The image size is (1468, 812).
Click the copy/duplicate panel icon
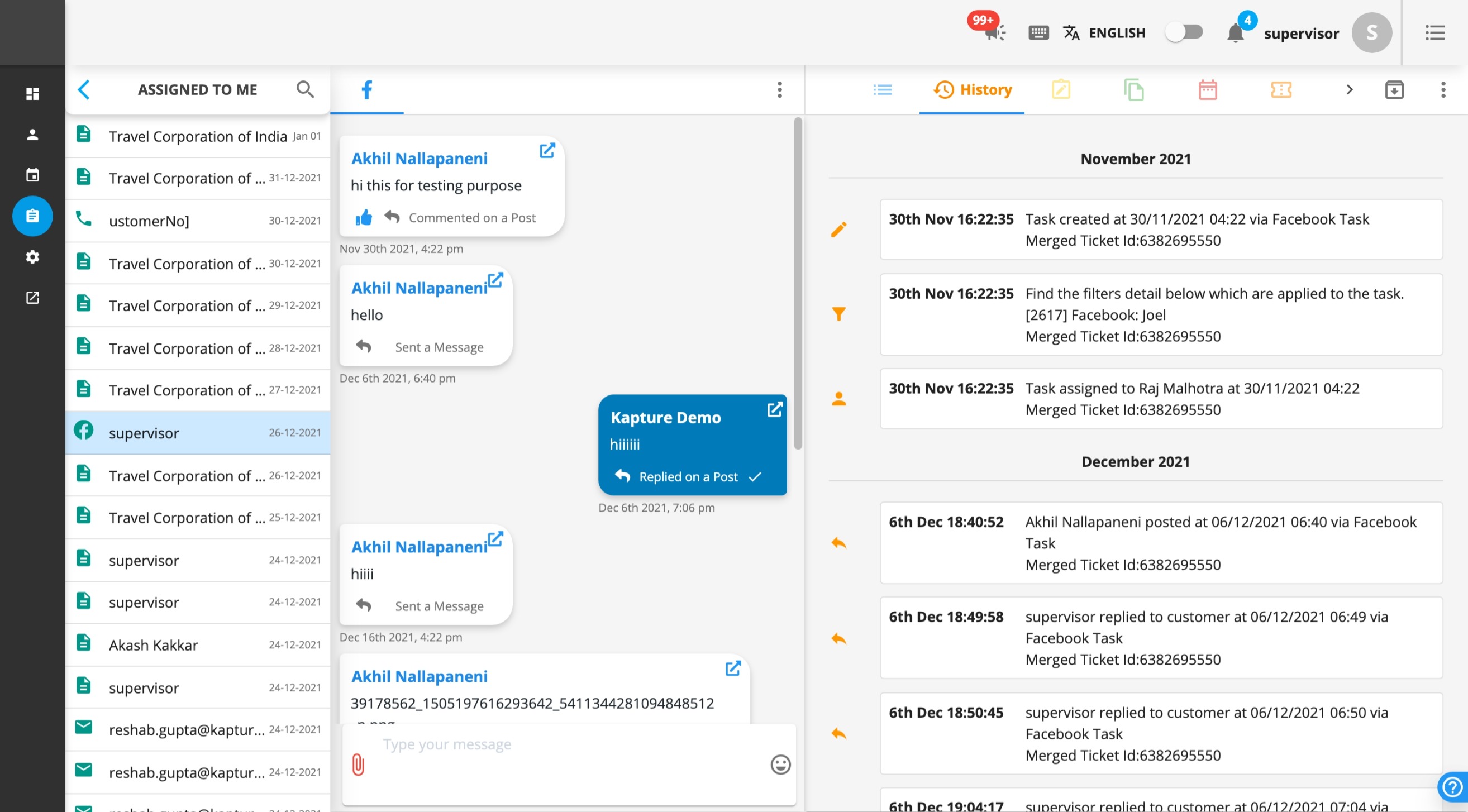point(1134,89)
